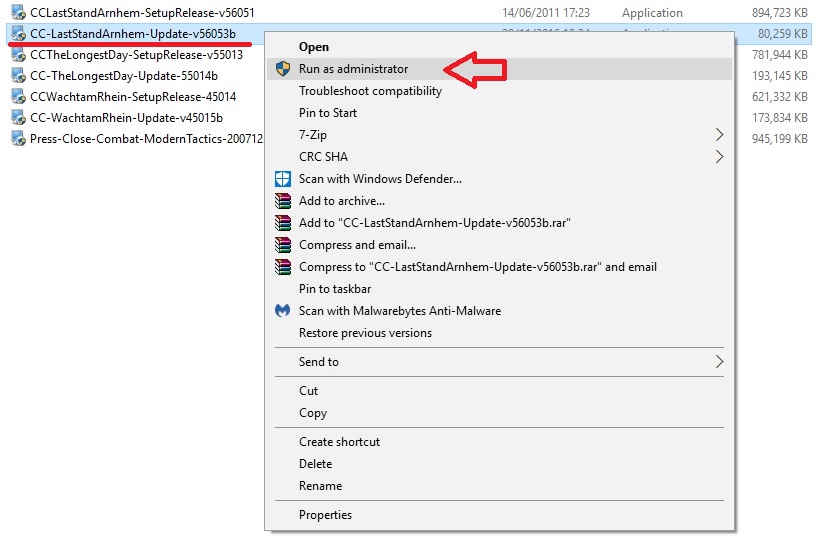817x540 pixels.
Task: Click the WinRAR icon beside Add to archive
Action: (x=283, y=201)
